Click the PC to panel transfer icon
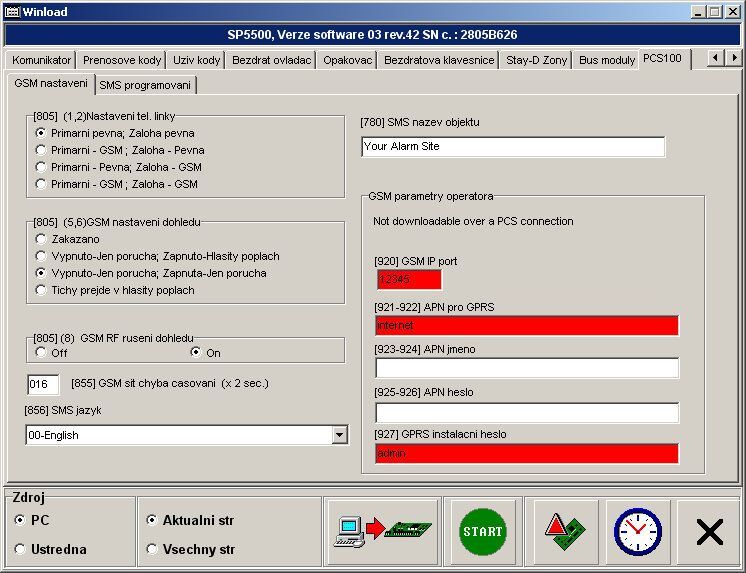Screen dimensions: 746x573 pyautogui.click(x=380, y=532)
